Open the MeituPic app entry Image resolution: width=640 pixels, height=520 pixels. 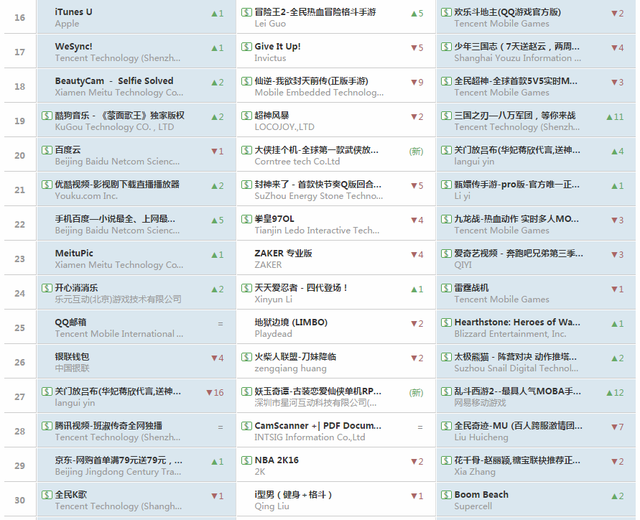(74, 253)
